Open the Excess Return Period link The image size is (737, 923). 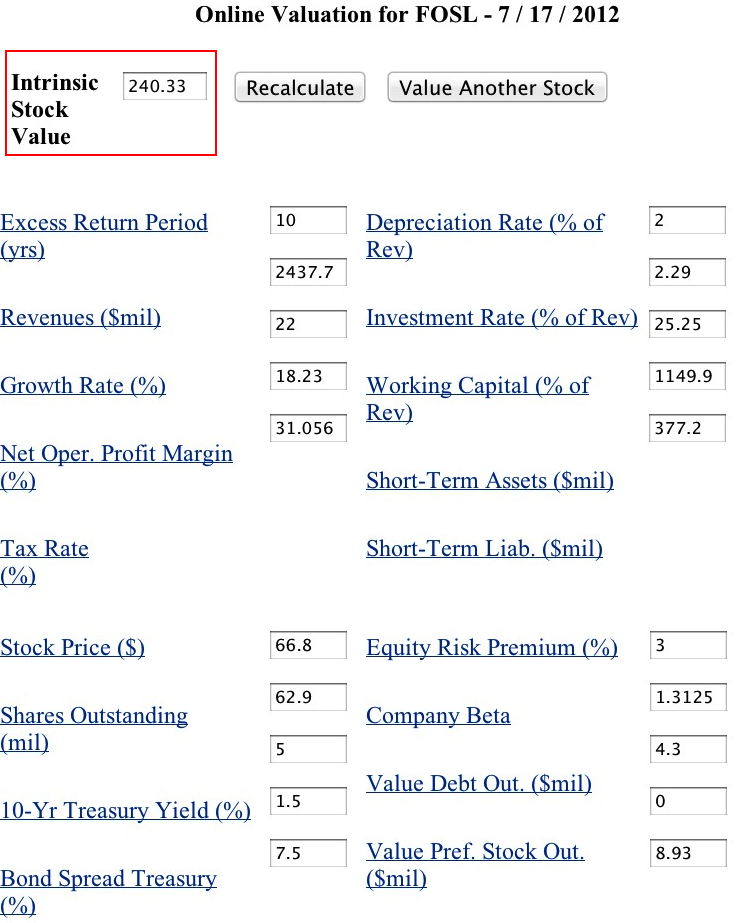(104, 223)
